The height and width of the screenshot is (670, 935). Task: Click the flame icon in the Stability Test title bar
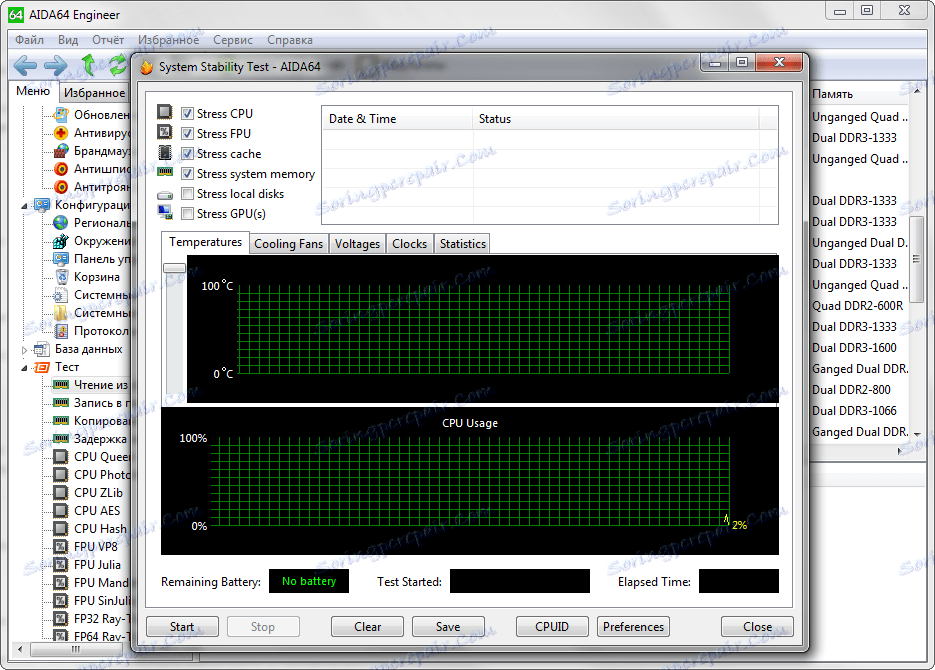[x=147, y=68]
